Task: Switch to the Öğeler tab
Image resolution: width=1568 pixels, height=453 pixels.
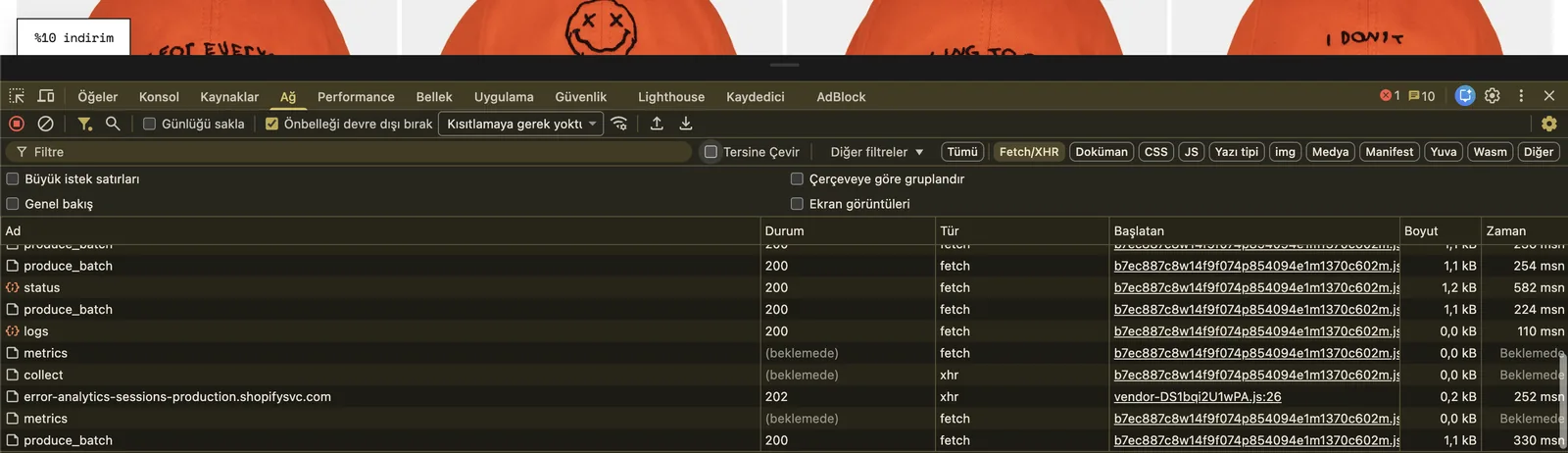Action: [98, 96]
